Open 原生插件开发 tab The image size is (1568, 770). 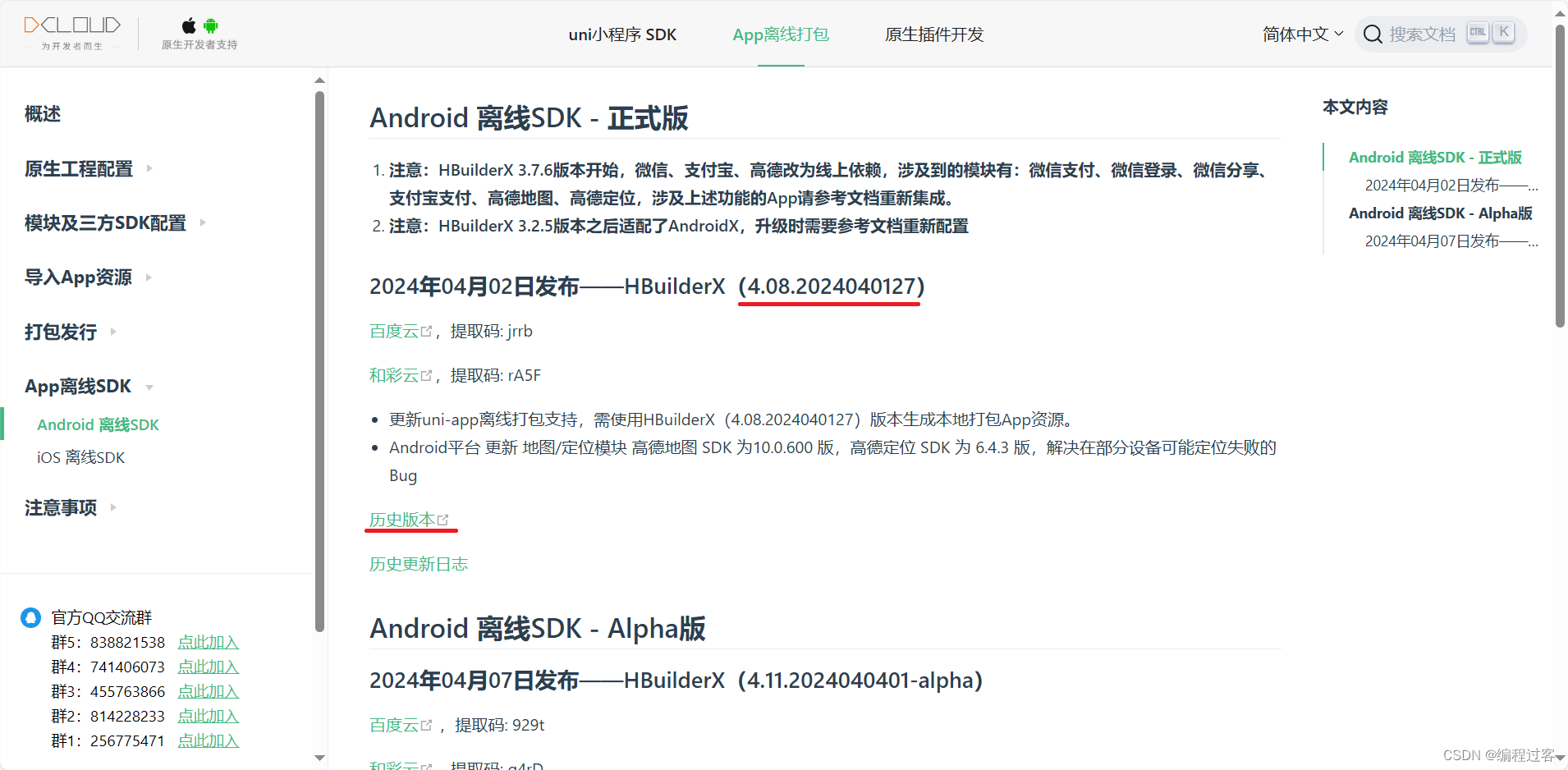[934, 34]
